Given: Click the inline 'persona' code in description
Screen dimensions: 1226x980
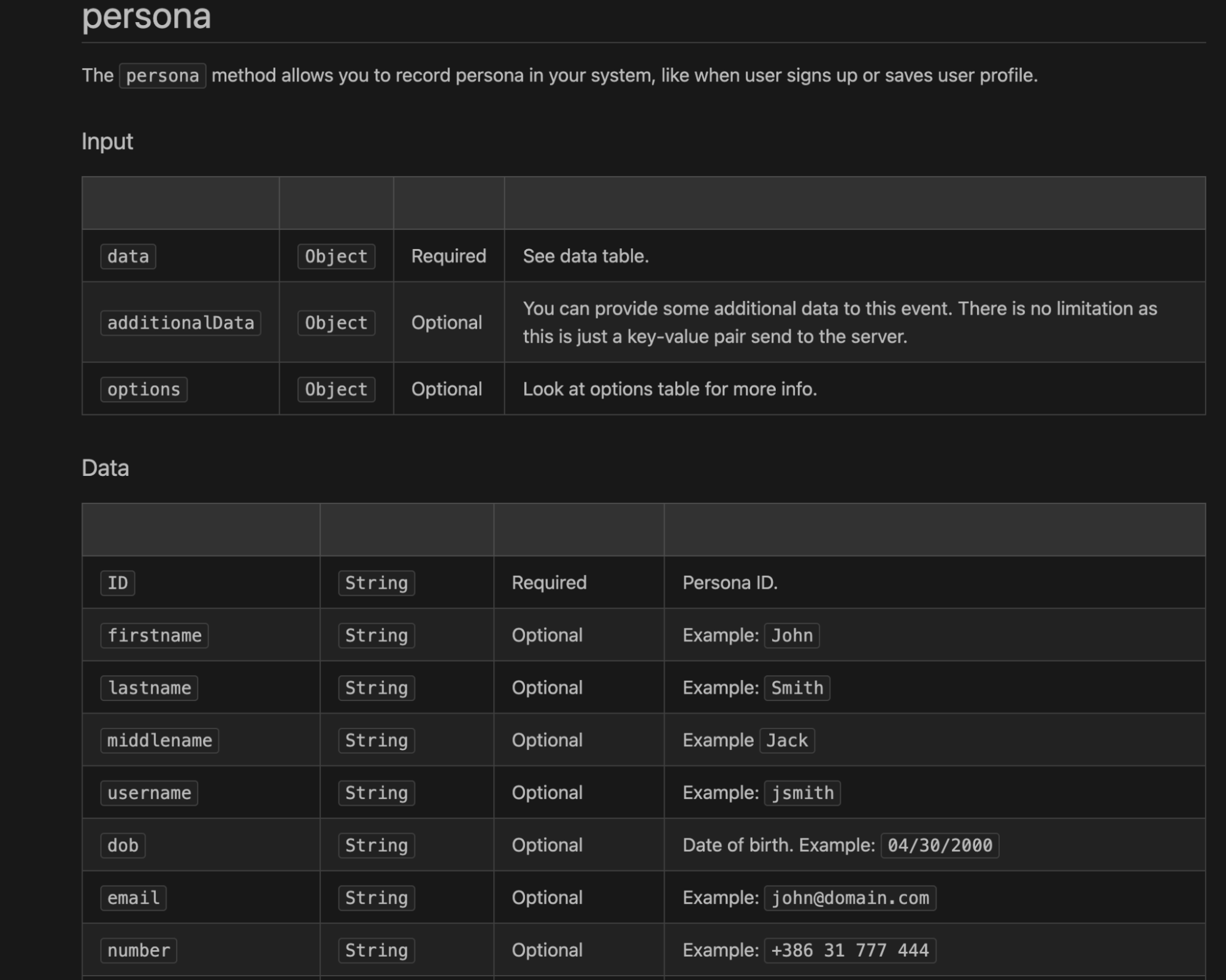Looking at the screenshot, I should 163,76.
